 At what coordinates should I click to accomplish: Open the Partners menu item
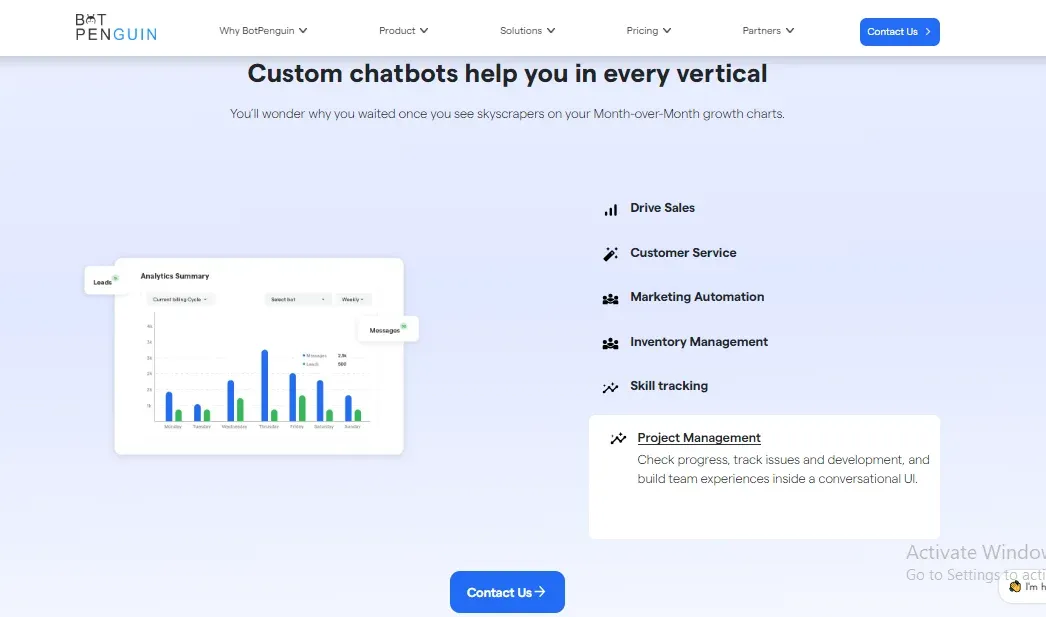coord(768,31)
